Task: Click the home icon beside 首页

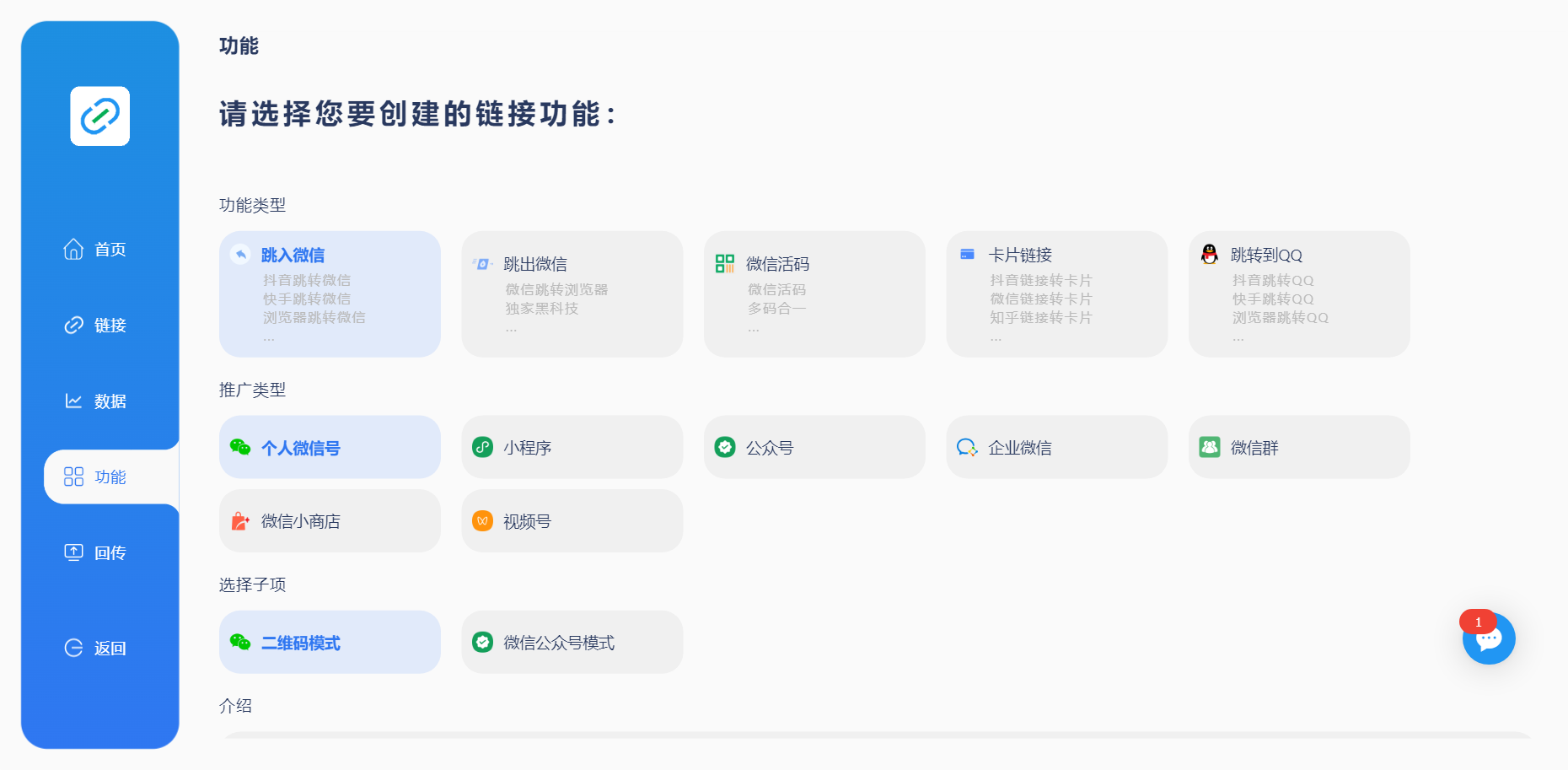Action: (x=74, y=249)
